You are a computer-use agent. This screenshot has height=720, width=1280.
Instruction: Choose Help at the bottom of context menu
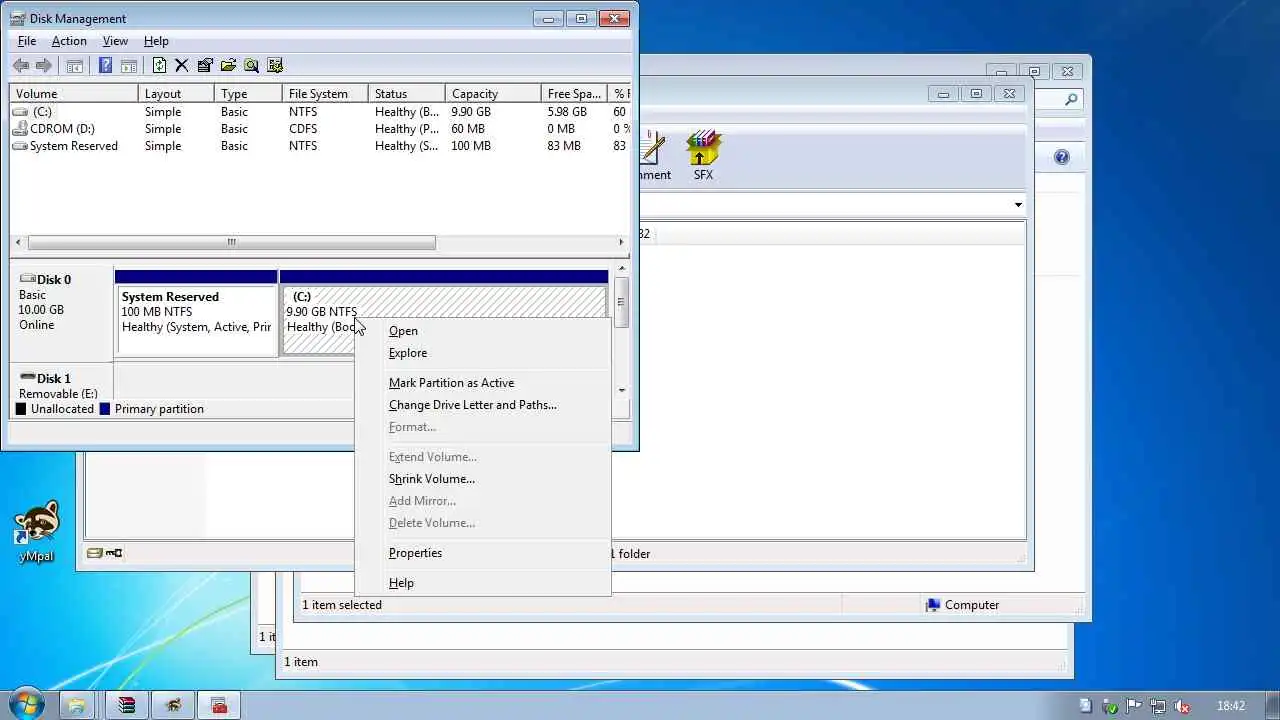[483, 583]
